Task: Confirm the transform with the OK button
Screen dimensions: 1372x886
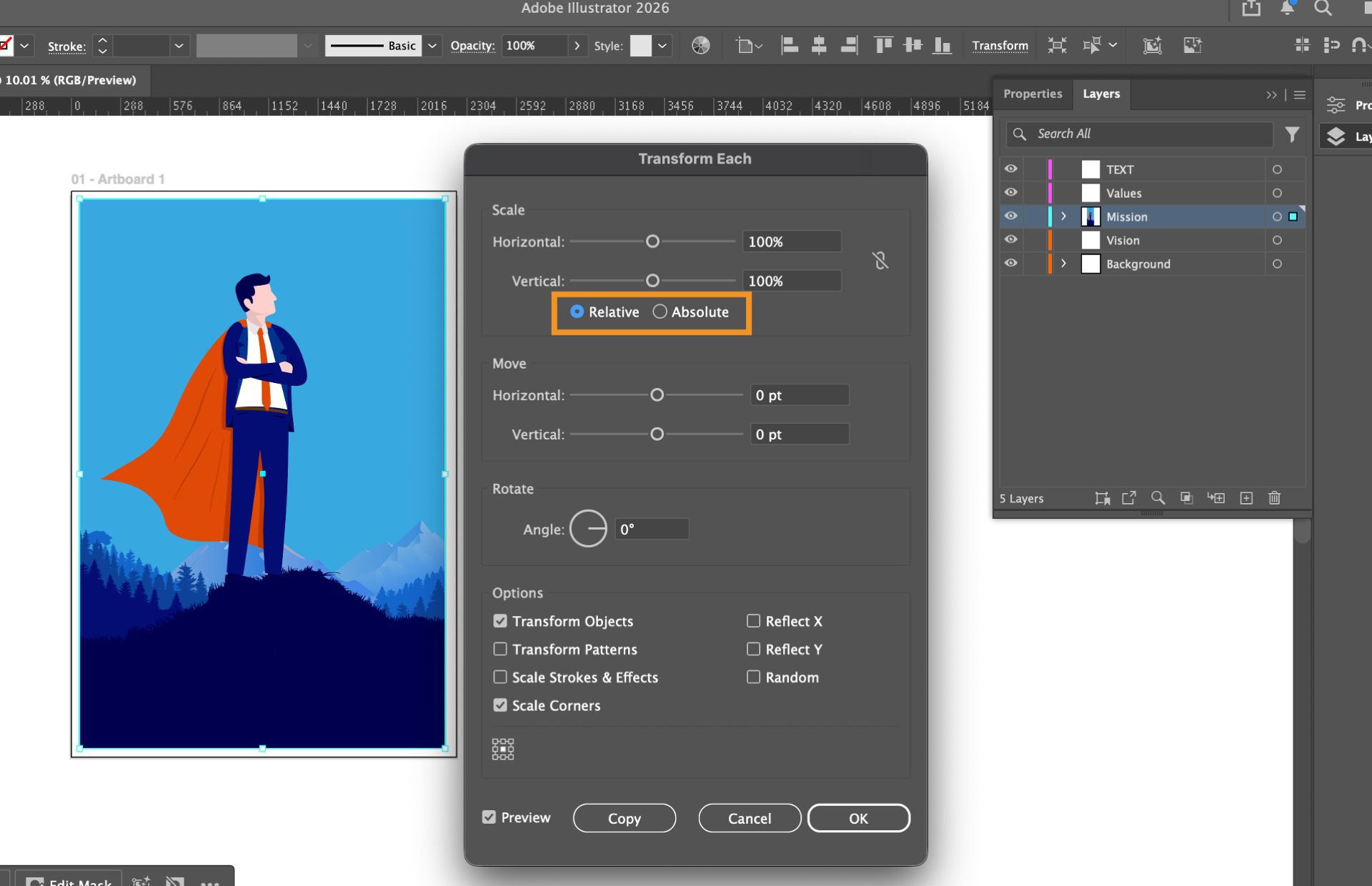Action: [x=858, y=818]
